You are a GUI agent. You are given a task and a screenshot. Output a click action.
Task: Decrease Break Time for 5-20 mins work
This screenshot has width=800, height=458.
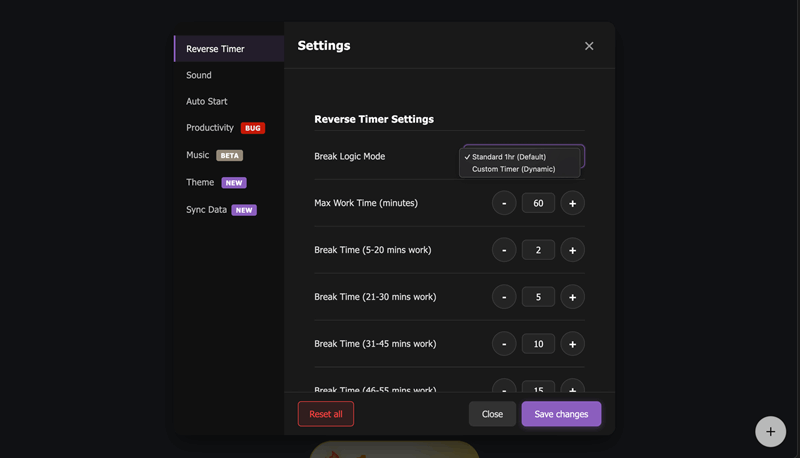pos(504,250)
